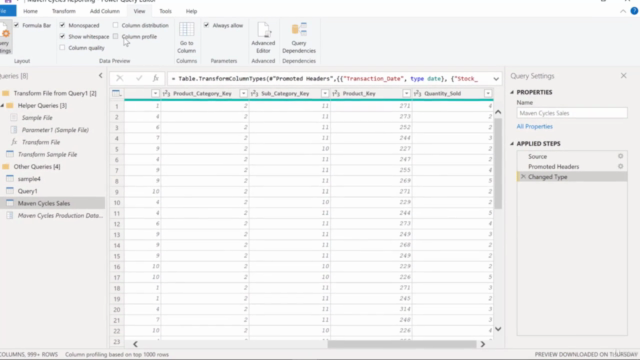This screenshot has height=360, width=640.
Task: Click the table icon next to Query1
Action: (10, 191)
